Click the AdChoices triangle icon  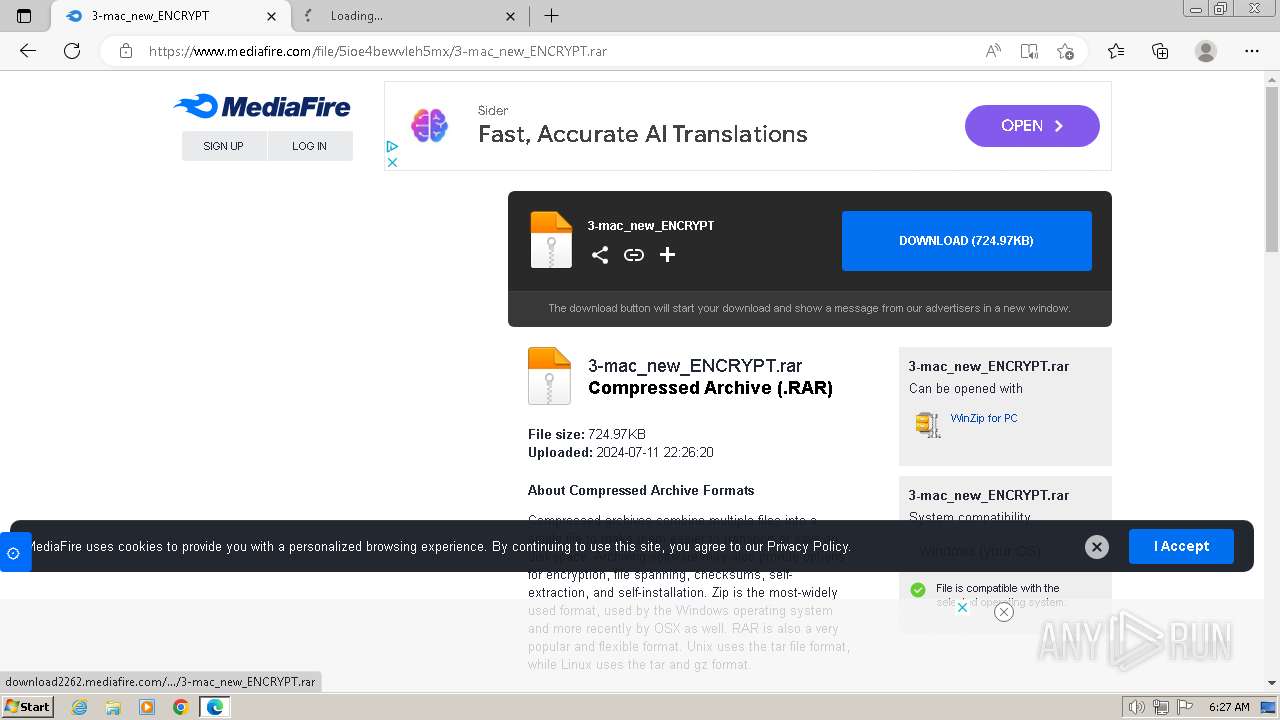point(392,147)
